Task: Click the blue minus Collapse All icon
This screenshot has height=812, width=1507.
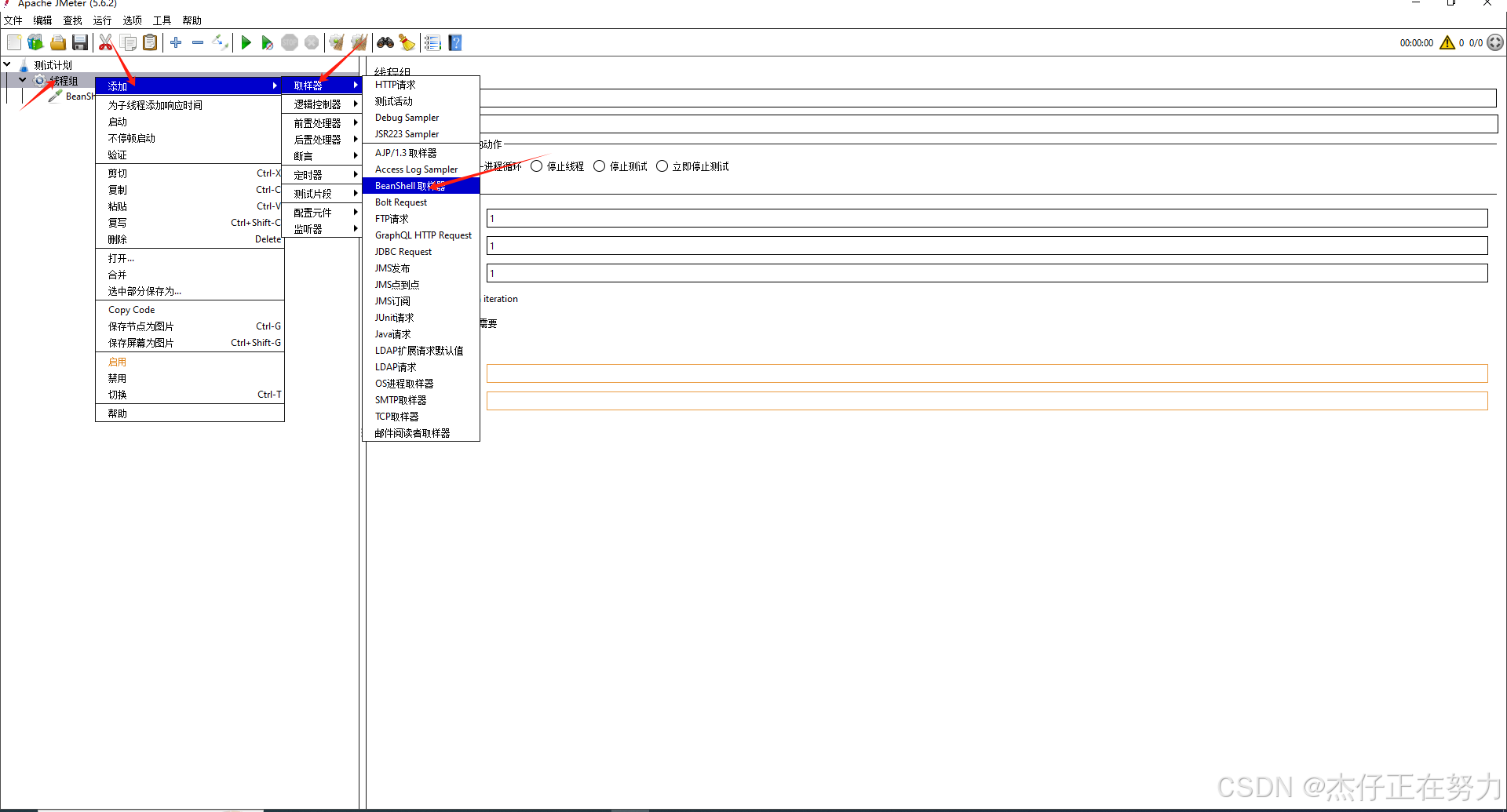Action: [x=198, y=42]
